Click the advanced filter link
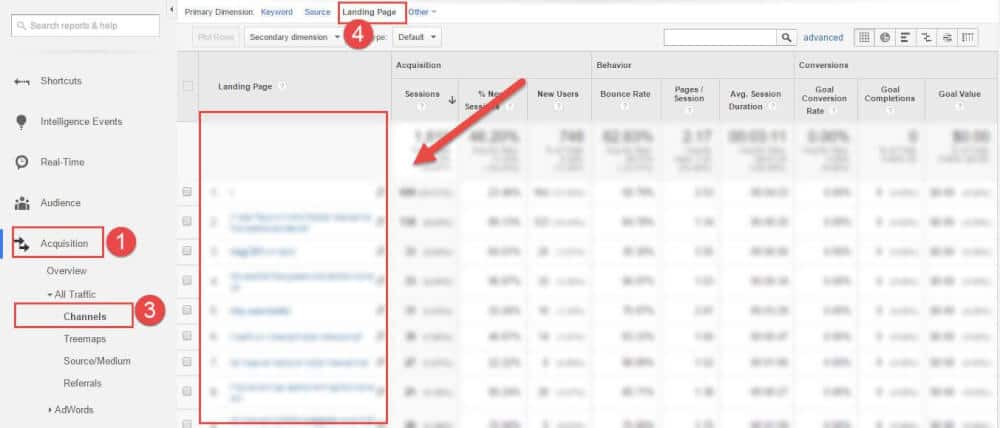The height and width of the screenshot is (428, 1000). tap(823, 37)
